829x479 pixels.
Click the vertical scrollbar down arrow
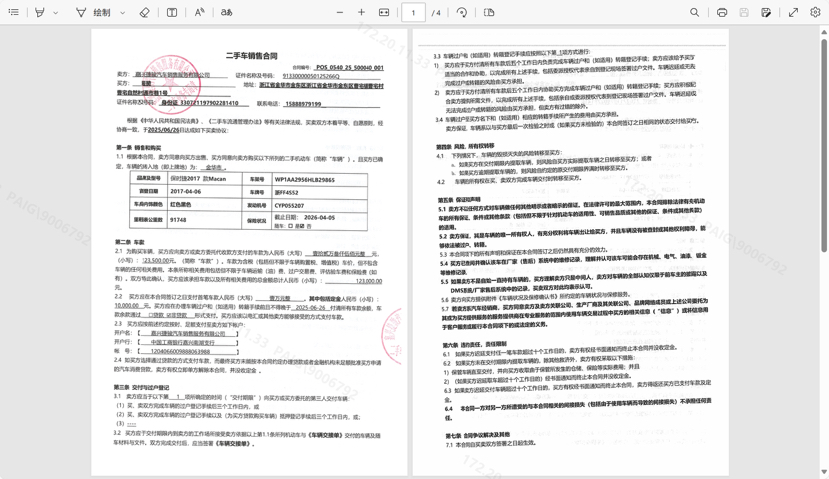point(824,472)
